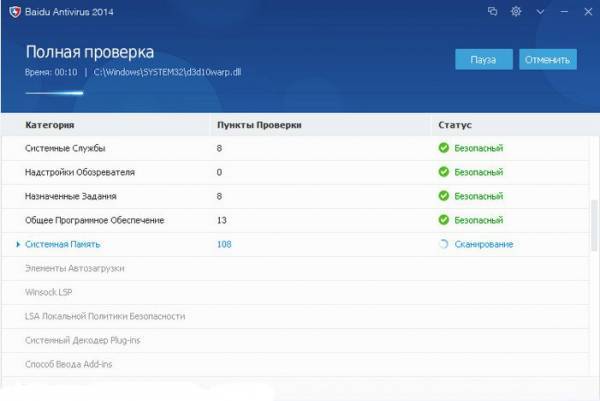Click the green check icon for Надстройки Обозревателя
The image size is (600, 401).
[x=443, y=172]
